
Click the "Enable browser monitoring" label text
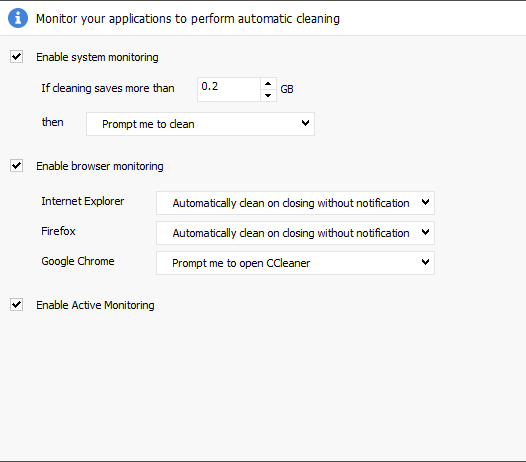click(100, 166)
